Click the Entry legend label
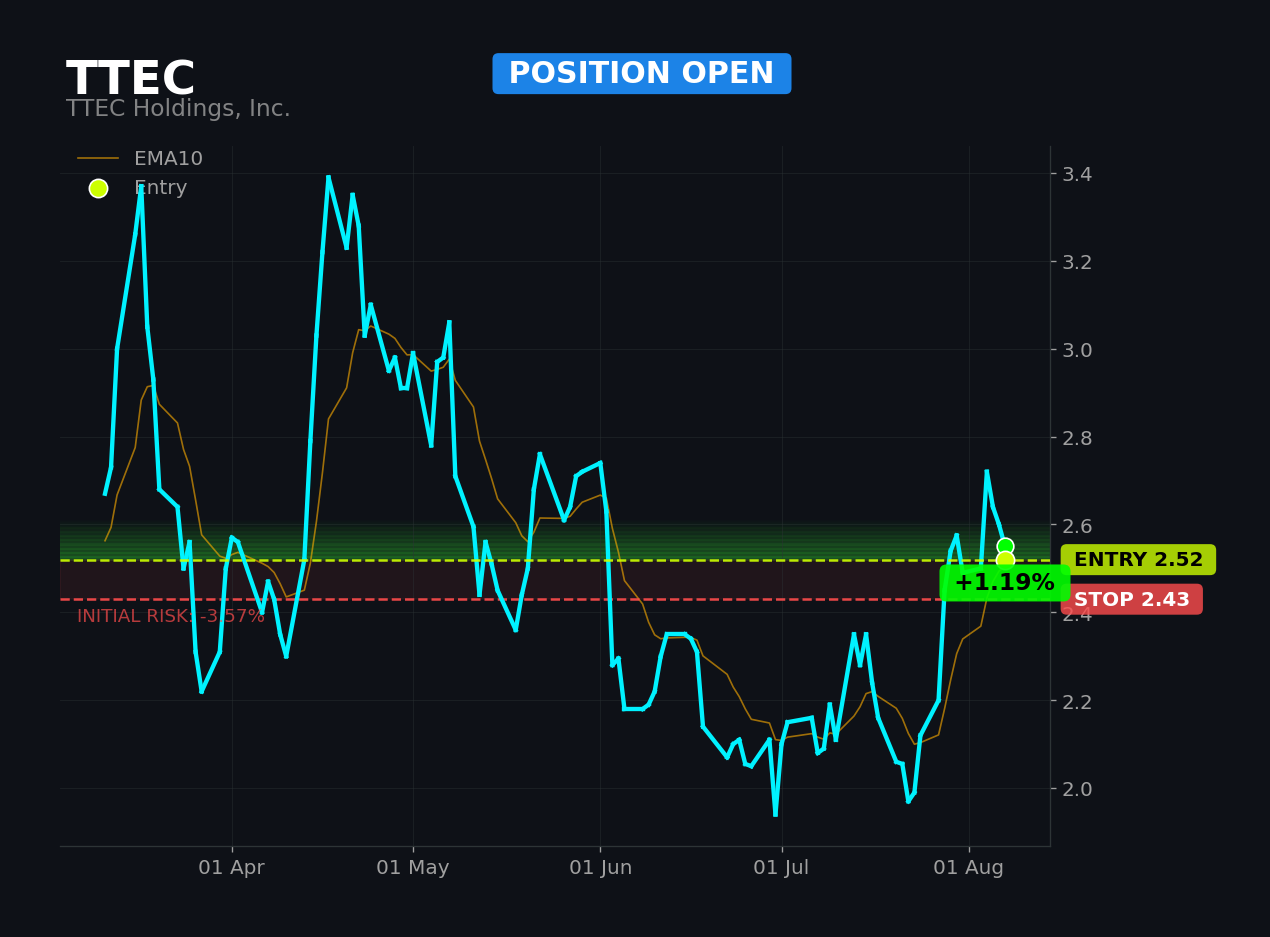The height and width of the screenshot is (937, 1270). [160, 188]
